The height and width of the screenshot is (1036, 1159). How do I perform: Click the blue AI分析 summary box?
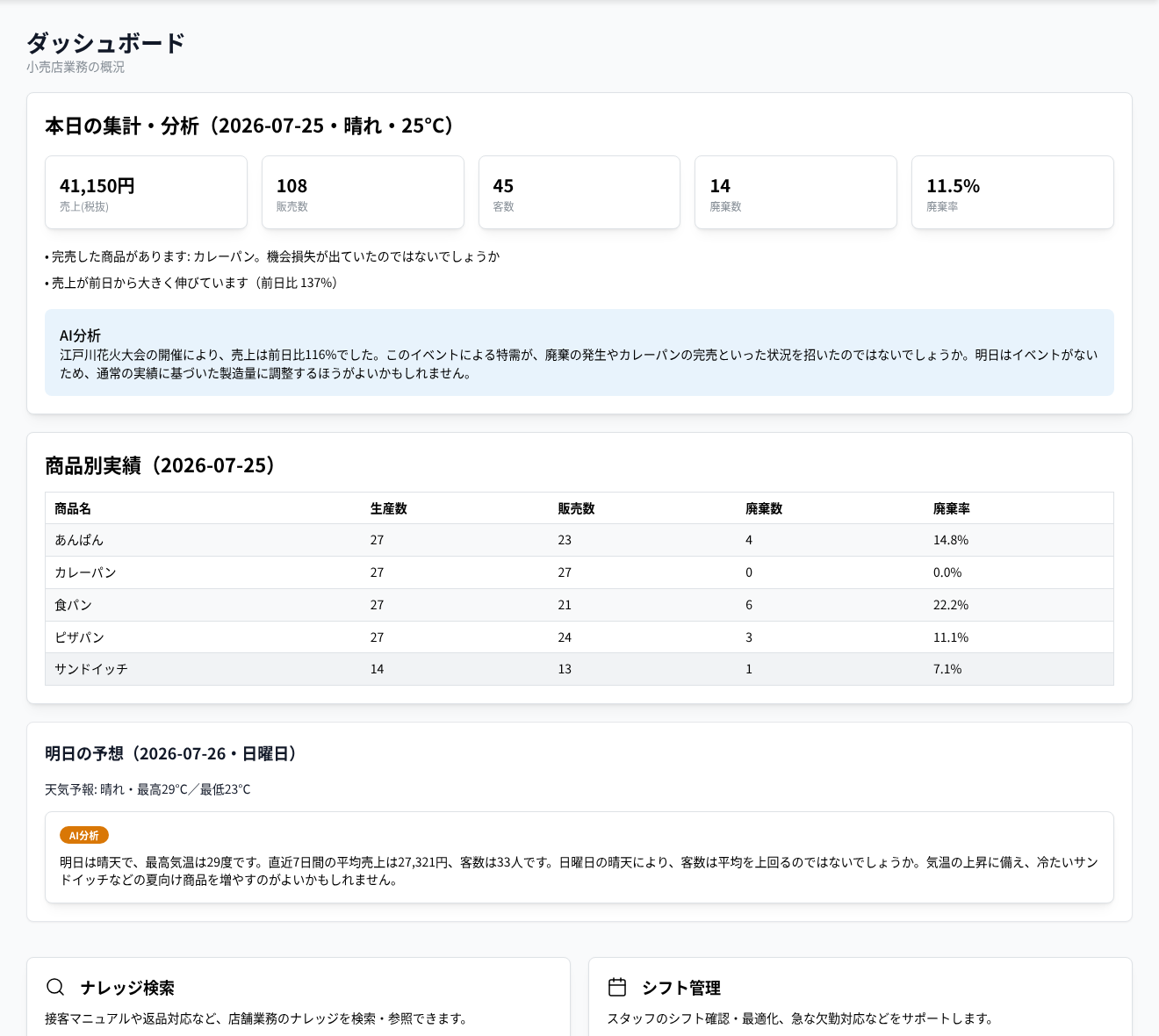pyautogui.click(x=579, y=352)
